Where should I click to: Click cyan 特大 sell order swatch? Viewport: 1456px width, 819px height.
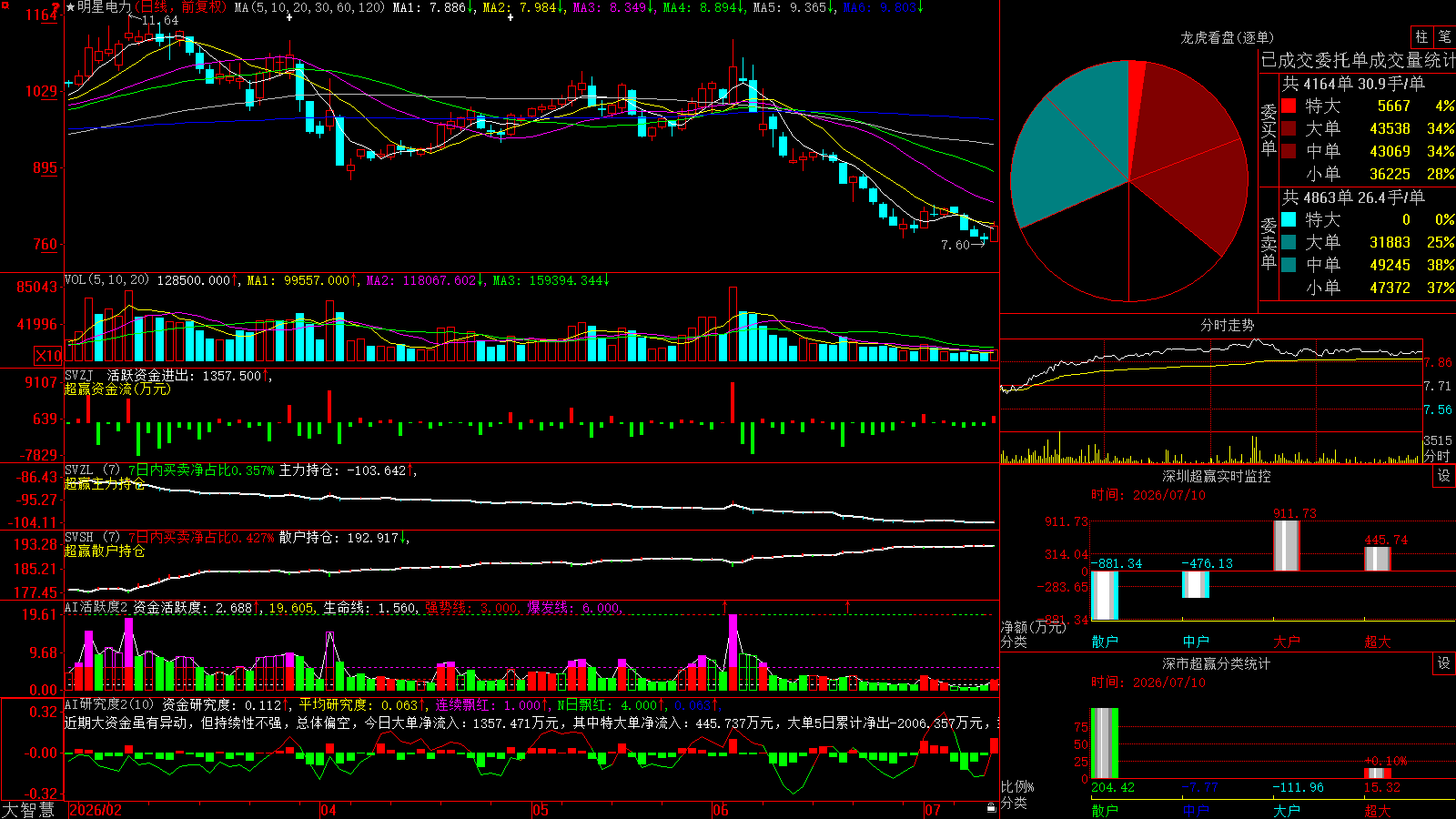tap(1289, 219)
